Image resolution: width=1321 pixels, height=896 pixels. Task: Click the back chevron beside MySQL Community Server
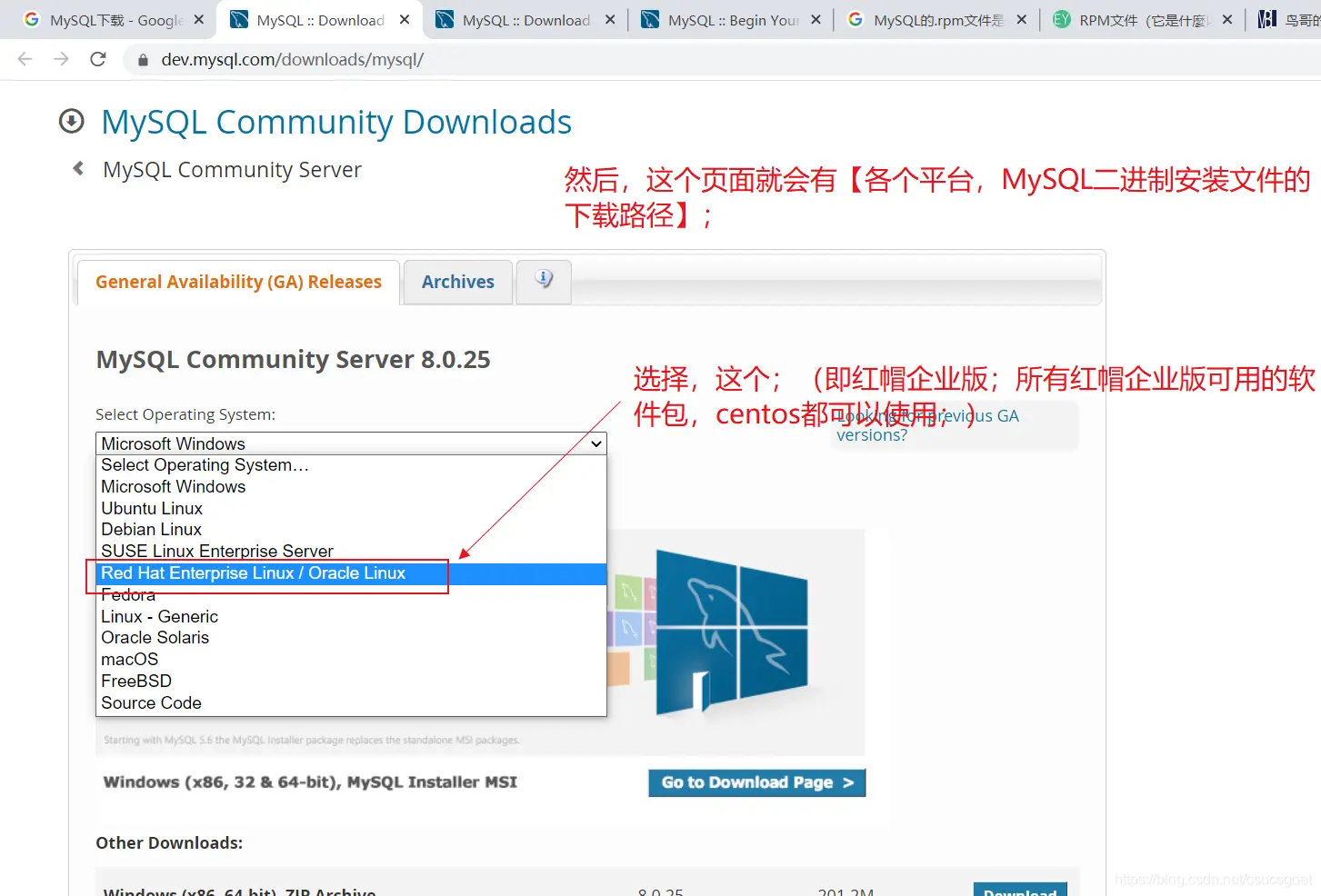[x=79, y=168]
